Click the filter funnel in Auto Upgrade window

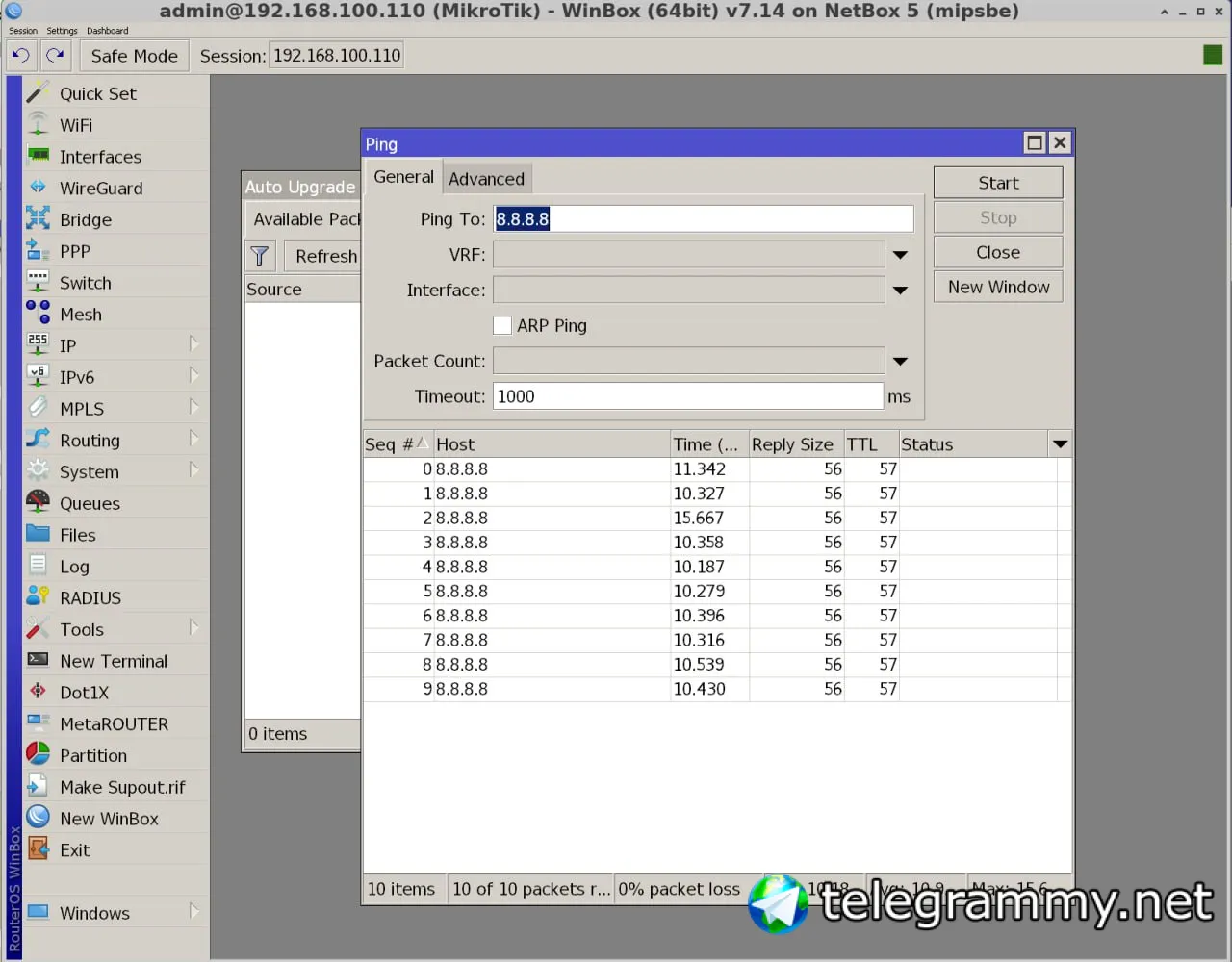pyautogui.click(x=260, y=256)
